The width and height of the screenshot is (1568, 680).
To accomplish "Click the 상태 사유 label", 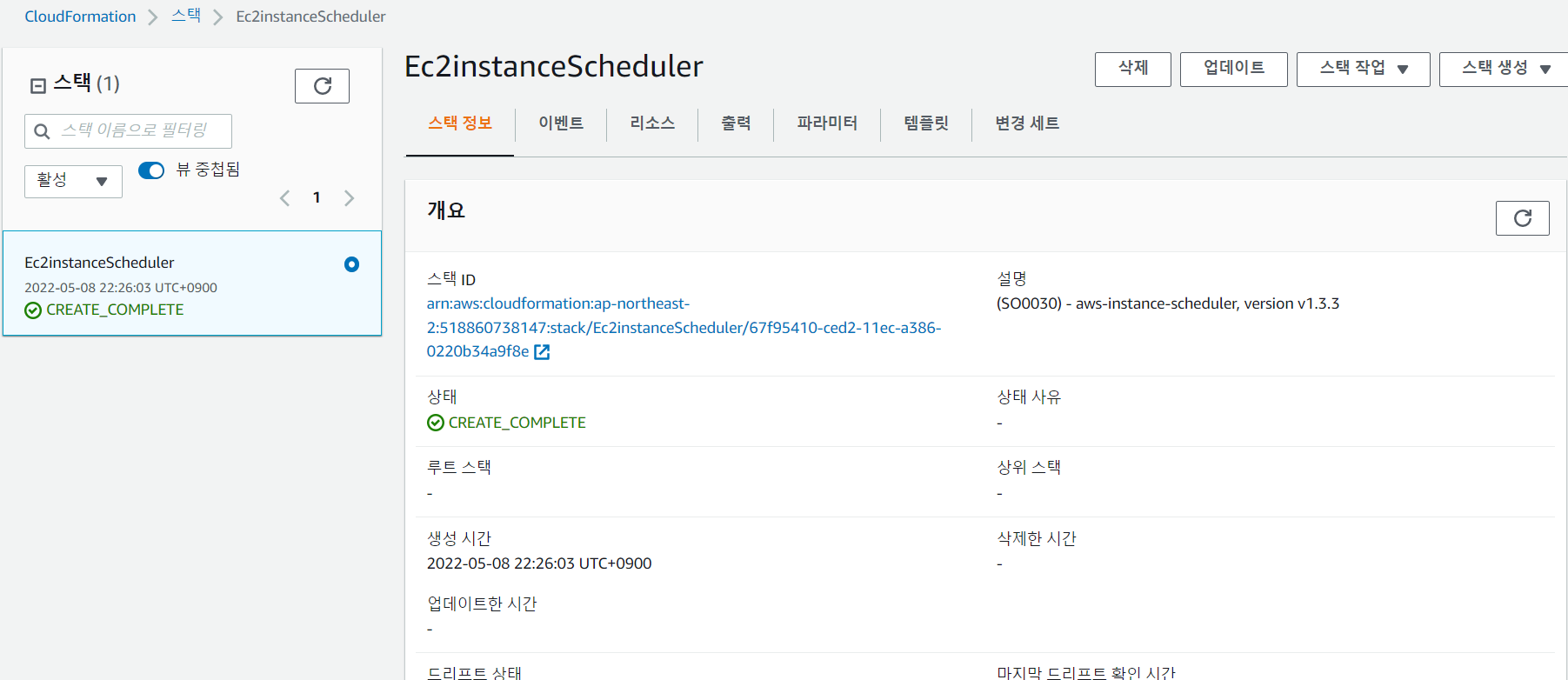I will [1029, 397].
